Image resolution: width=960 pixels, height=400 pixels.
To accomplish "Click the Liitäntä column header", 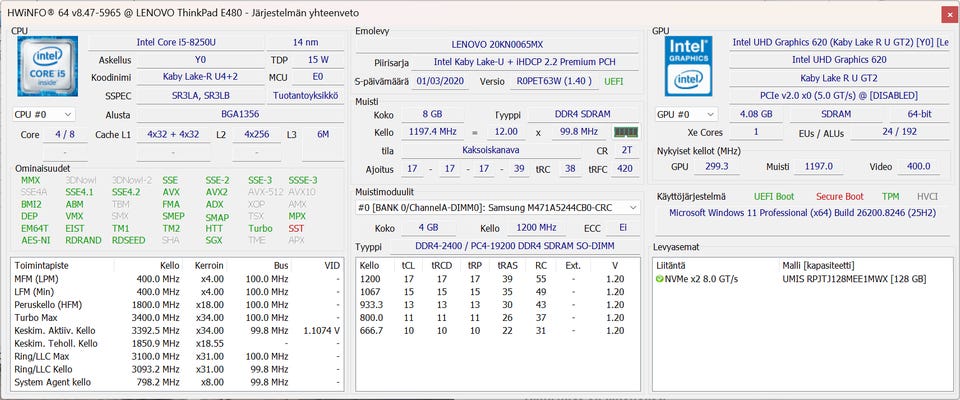I will [x=671, y=265].
